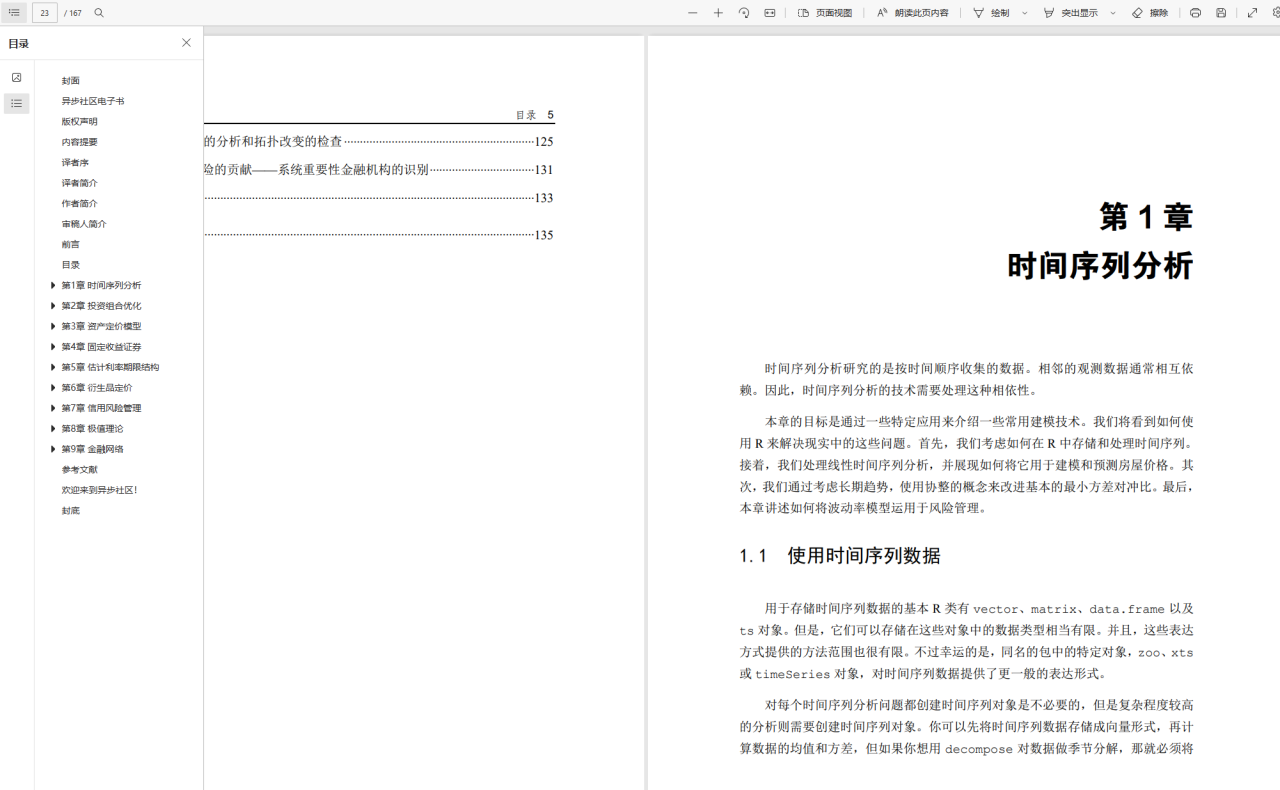Open the 突出显示 highlight color dropdown

tap(1113, 12)
